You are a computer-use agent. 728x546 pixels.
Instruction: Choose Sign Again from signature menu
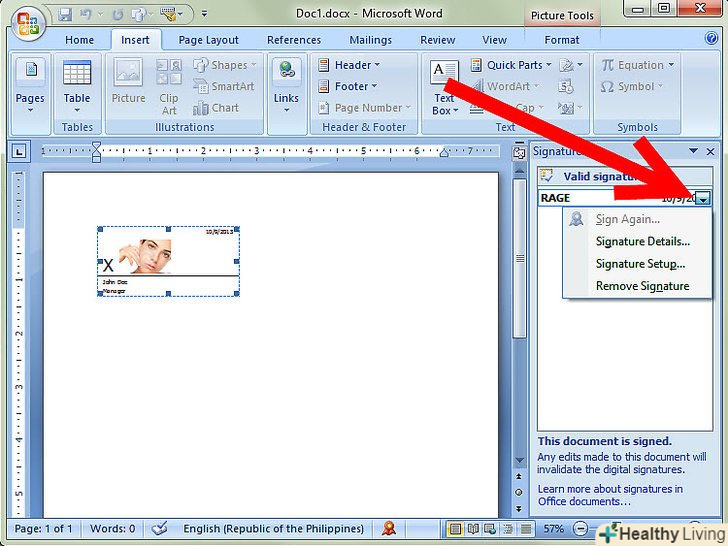[x=637, y=219]
